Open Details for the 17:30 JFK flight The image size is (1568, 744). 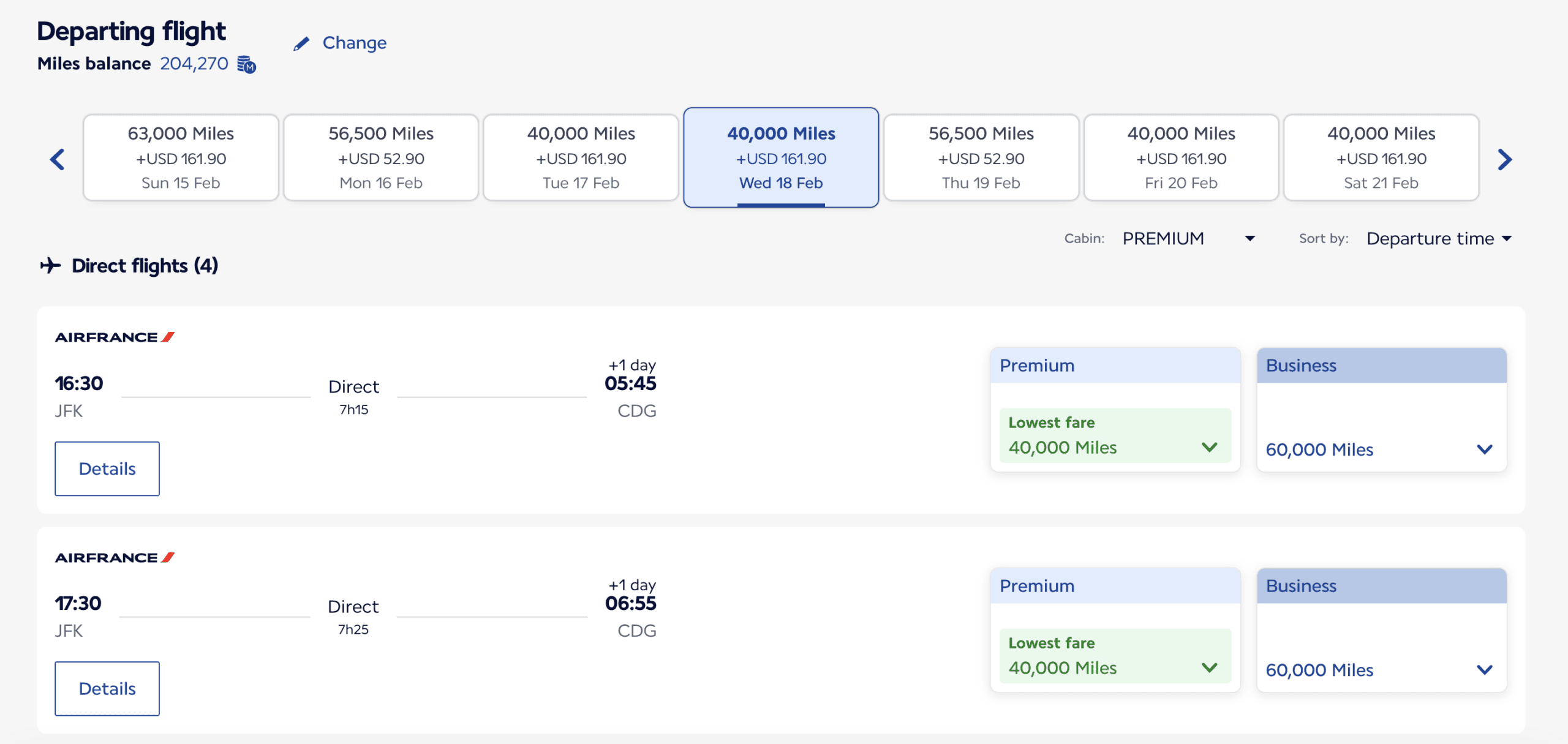[107, 688]
